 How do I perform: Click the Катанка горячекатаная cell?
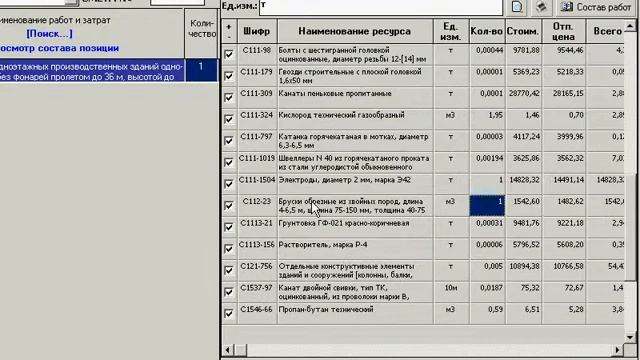pyautogui.click(x=355, y=141)
